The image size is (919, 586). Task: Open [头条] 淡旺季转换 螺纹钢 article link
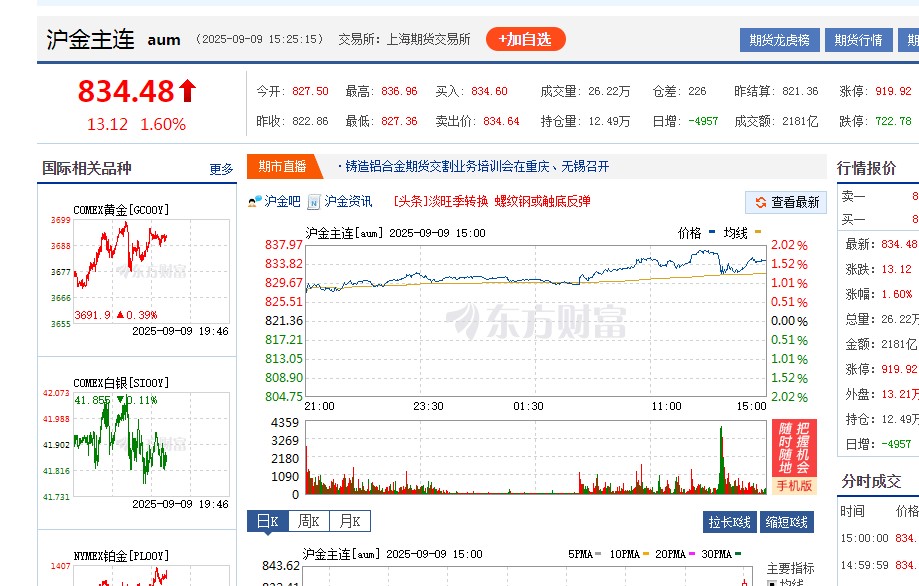(492, 202)
